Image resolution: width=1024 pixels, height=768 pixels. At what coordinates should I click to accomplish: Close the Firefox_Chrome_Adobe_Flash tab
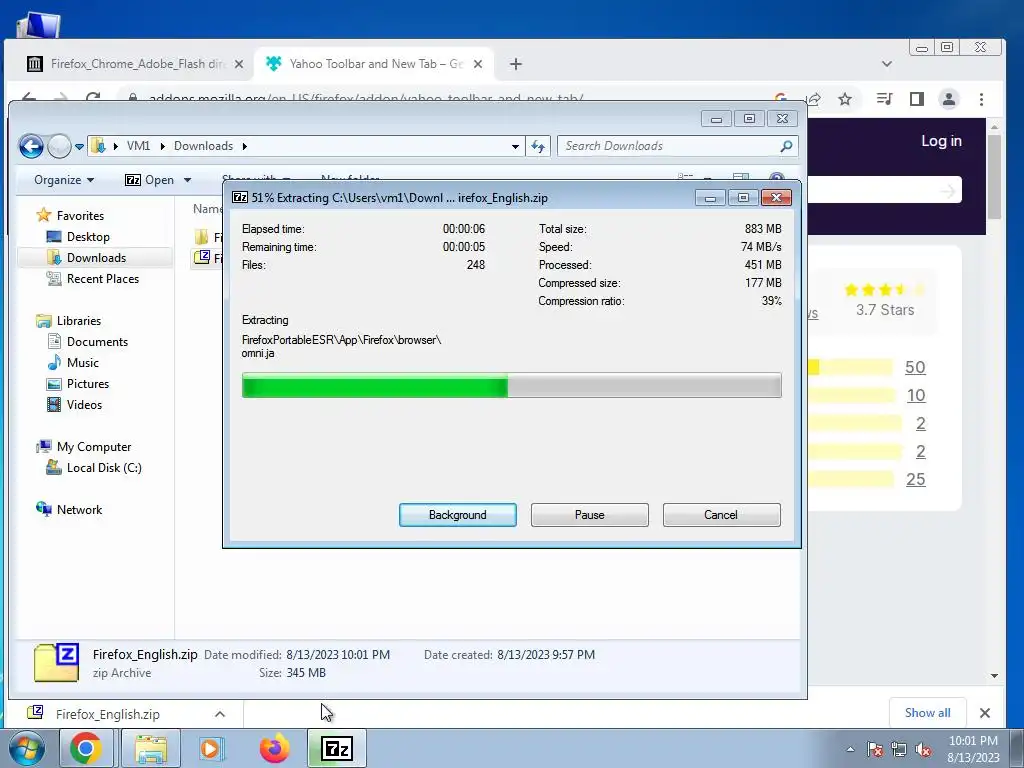239,64
